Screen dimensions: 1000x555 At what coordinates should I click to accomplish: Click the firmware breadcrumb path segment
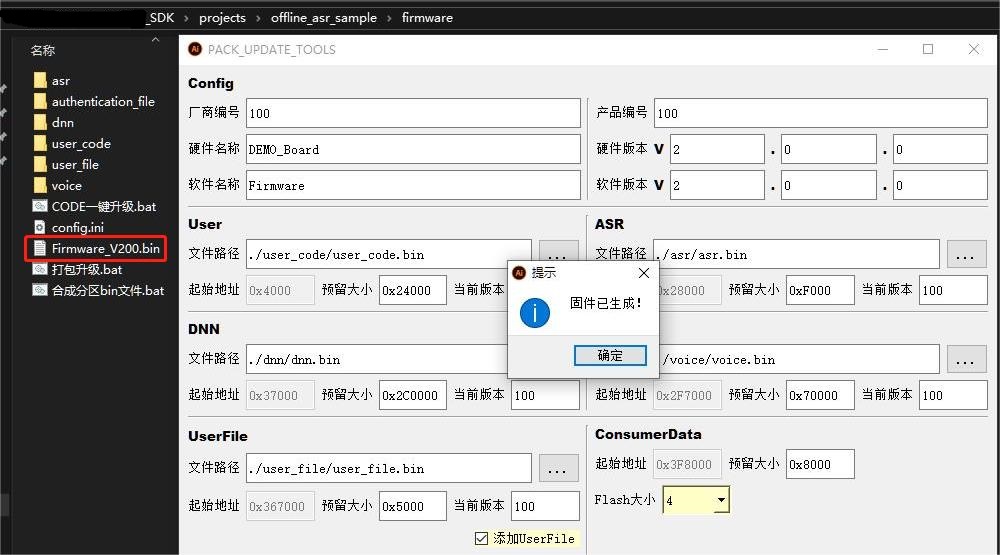427,18
